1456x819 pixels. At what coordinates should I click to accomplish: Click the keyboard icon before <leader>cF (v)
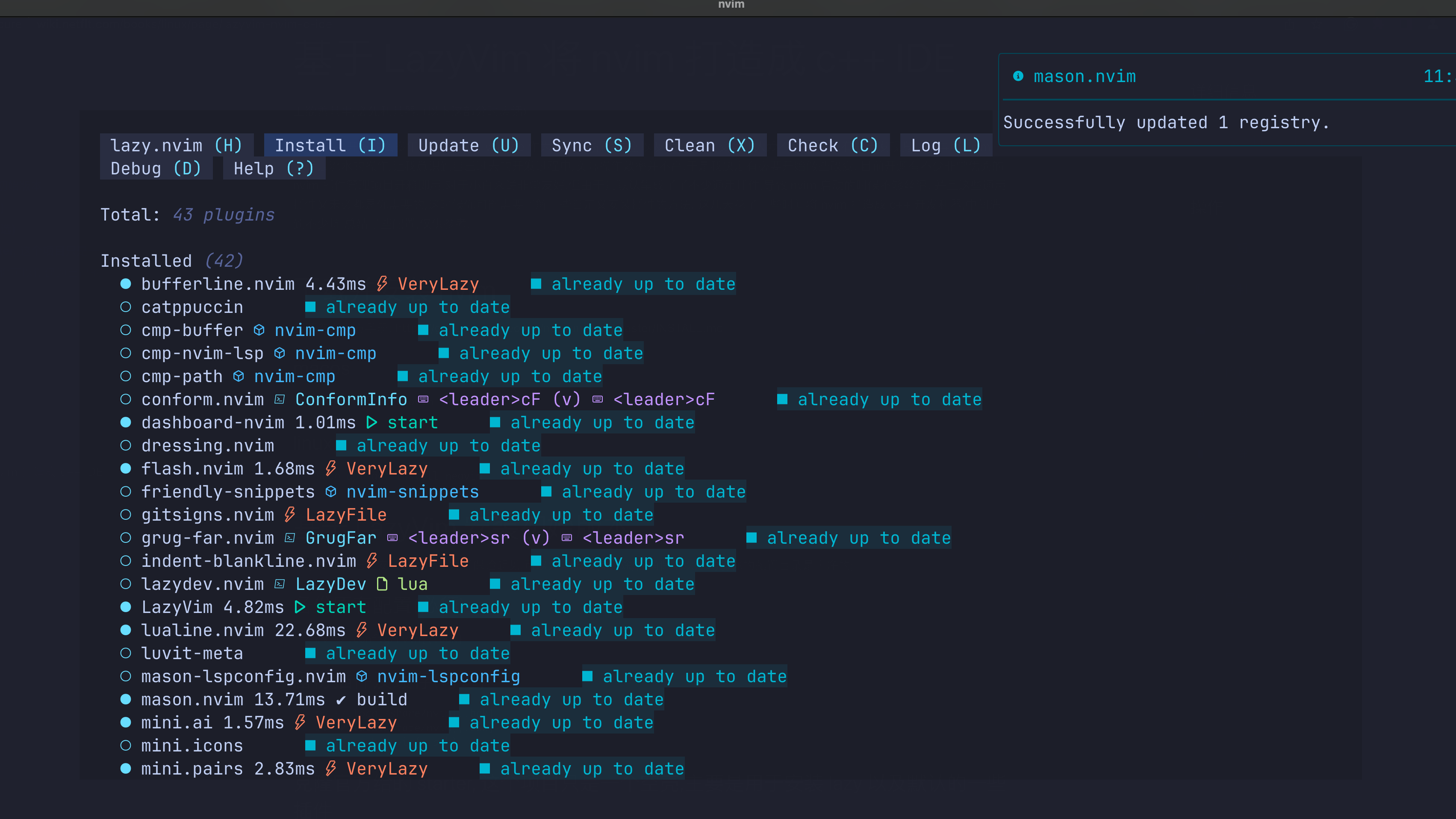pos(423,400)
